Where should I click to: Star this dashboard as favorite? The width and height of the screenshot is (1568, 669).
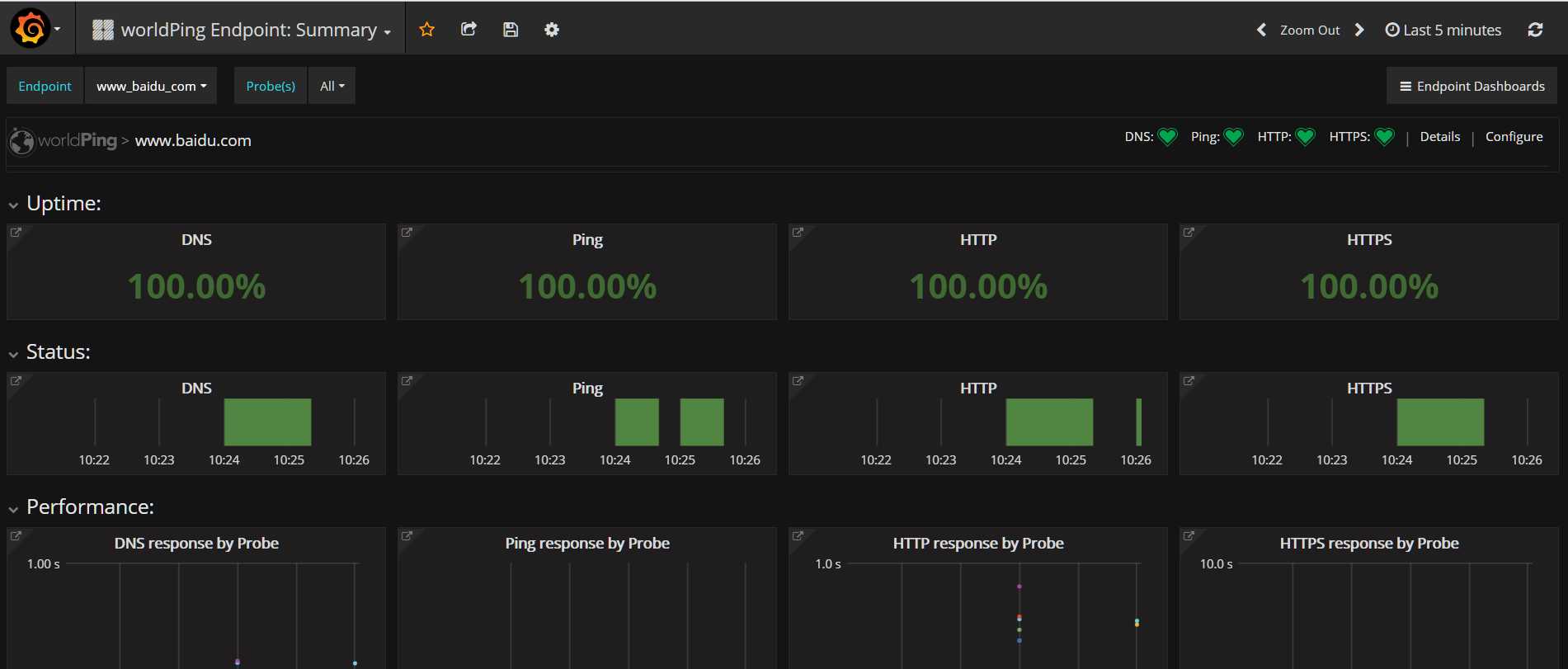point(426,30)
